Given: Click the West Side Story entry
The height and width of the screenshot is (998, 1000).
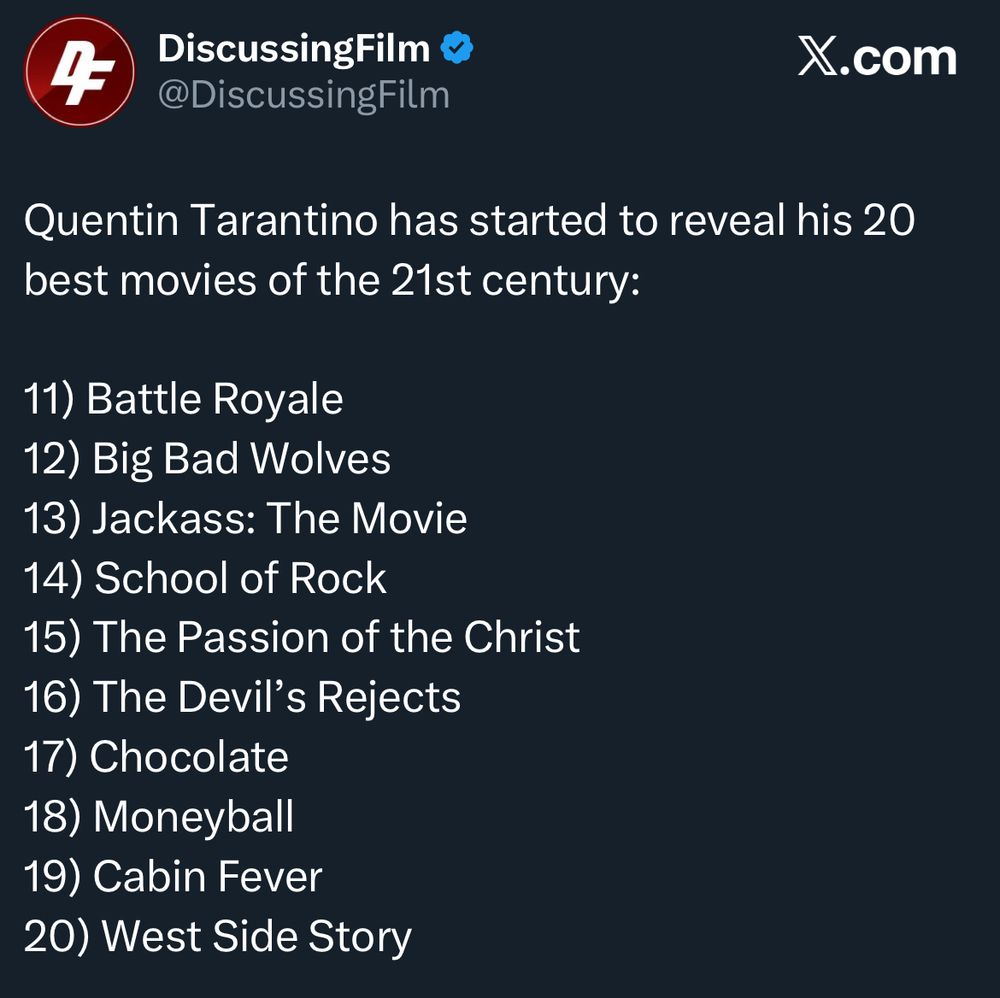Looking at the screenshot, I should pos(217,937).
